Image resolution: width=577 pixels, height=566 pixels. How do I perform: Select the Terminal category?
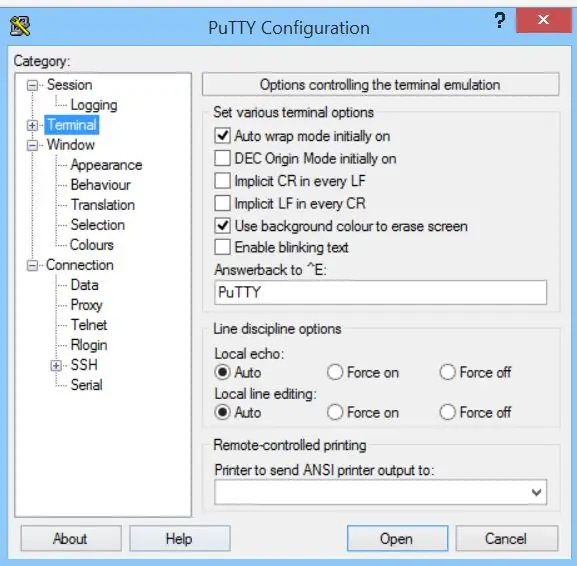point(72,125)
